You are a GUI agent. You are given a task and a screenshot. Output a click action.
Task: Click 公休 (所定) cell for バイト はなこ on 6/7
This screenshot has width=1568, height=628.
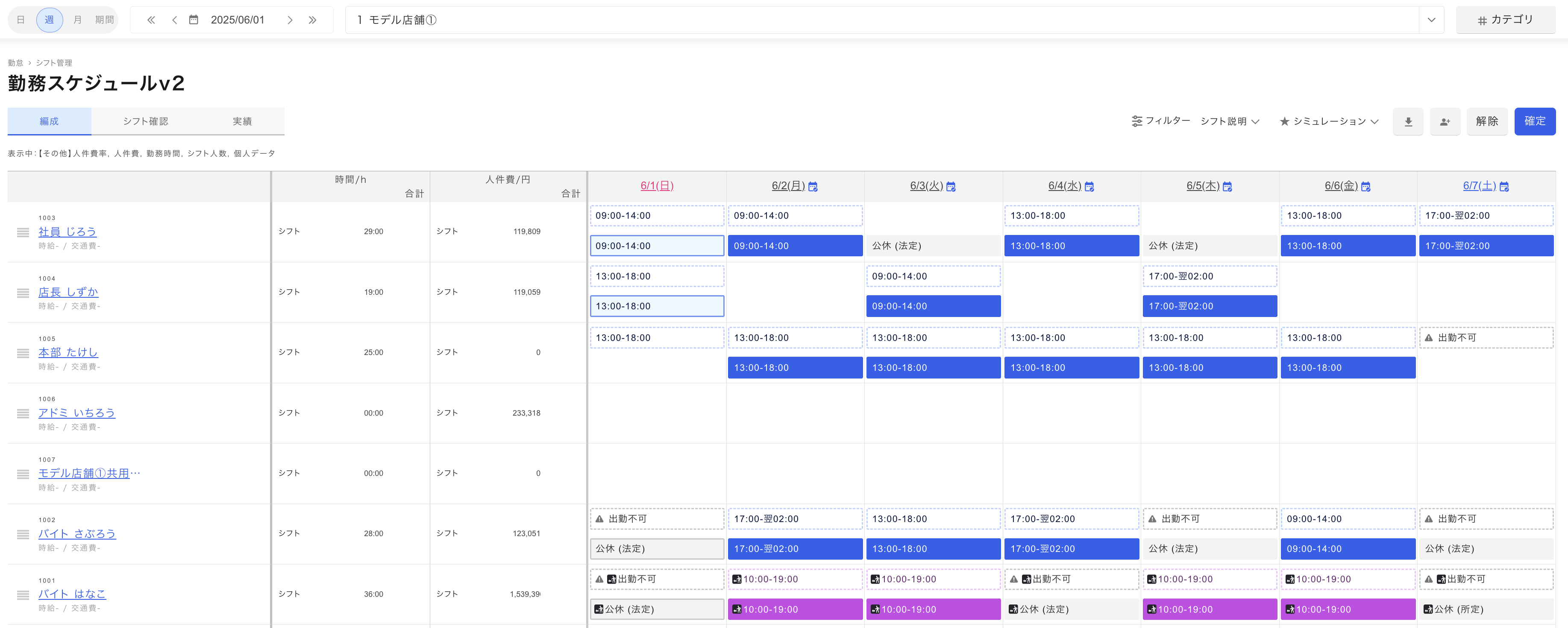click(1486, 609)
